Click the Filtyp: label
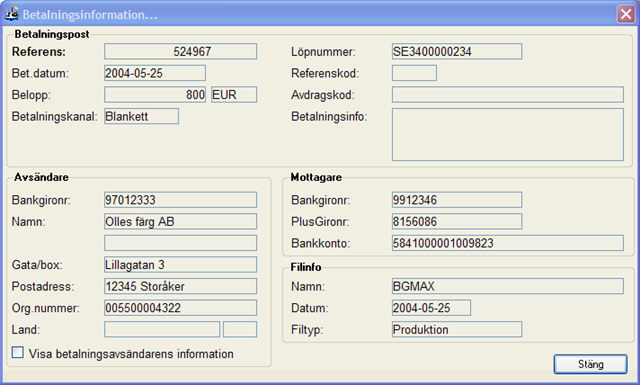 (307, 330)
